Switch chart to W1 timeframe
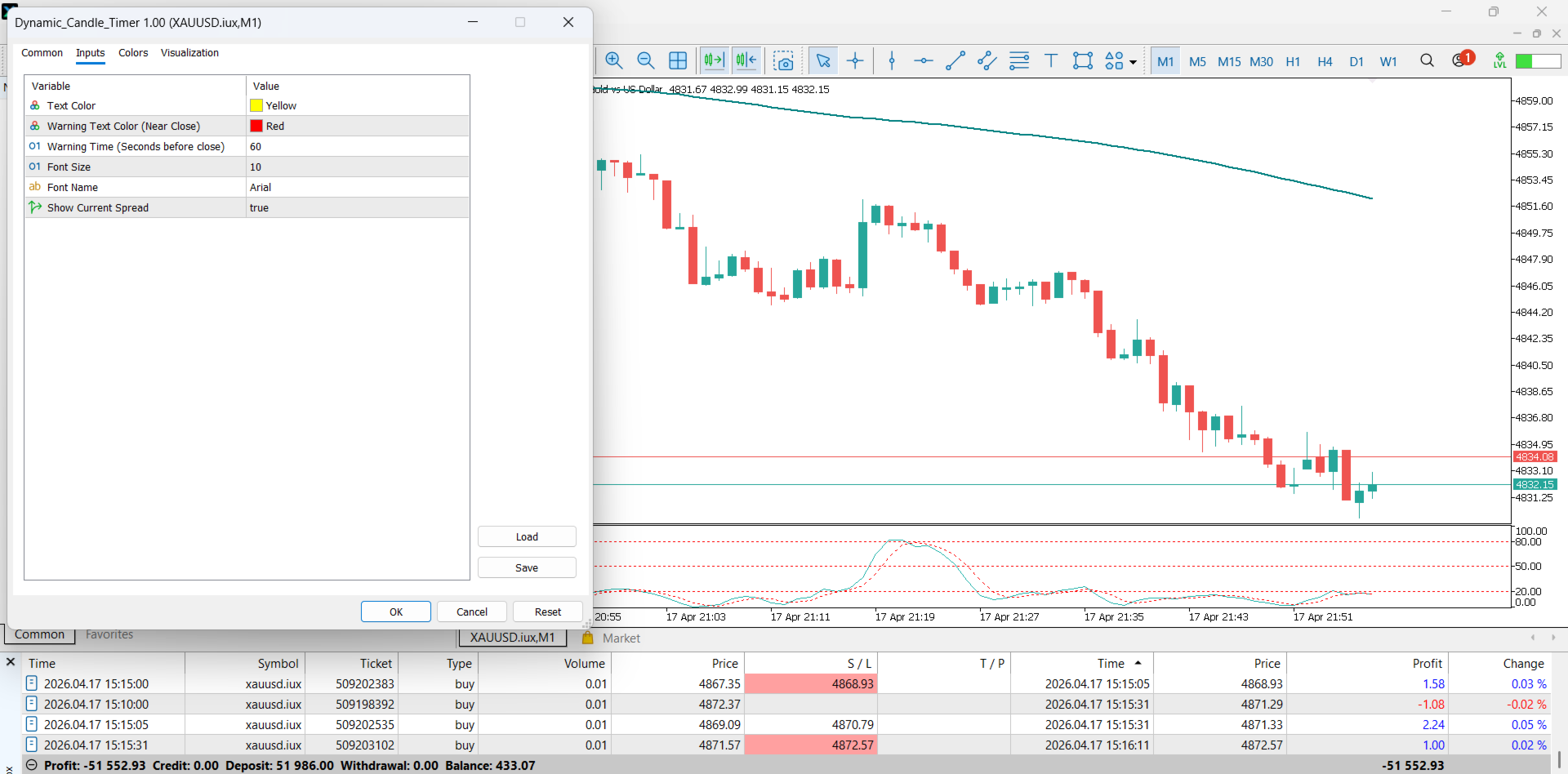Image resolution: width=1568 pixels, height=774 pixels. click(x=1388, y=61)
